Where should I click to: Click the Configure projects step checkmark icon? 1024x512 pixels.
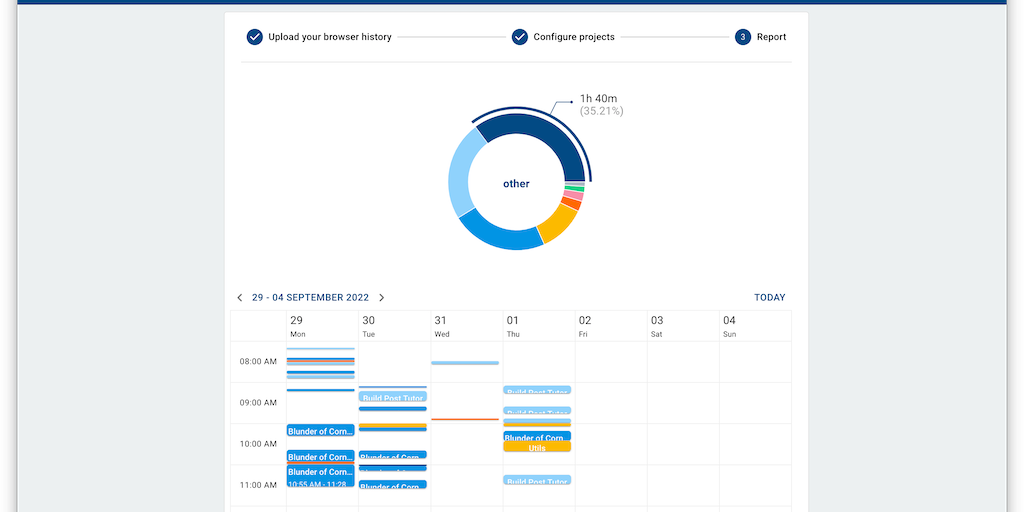(520, 37)
